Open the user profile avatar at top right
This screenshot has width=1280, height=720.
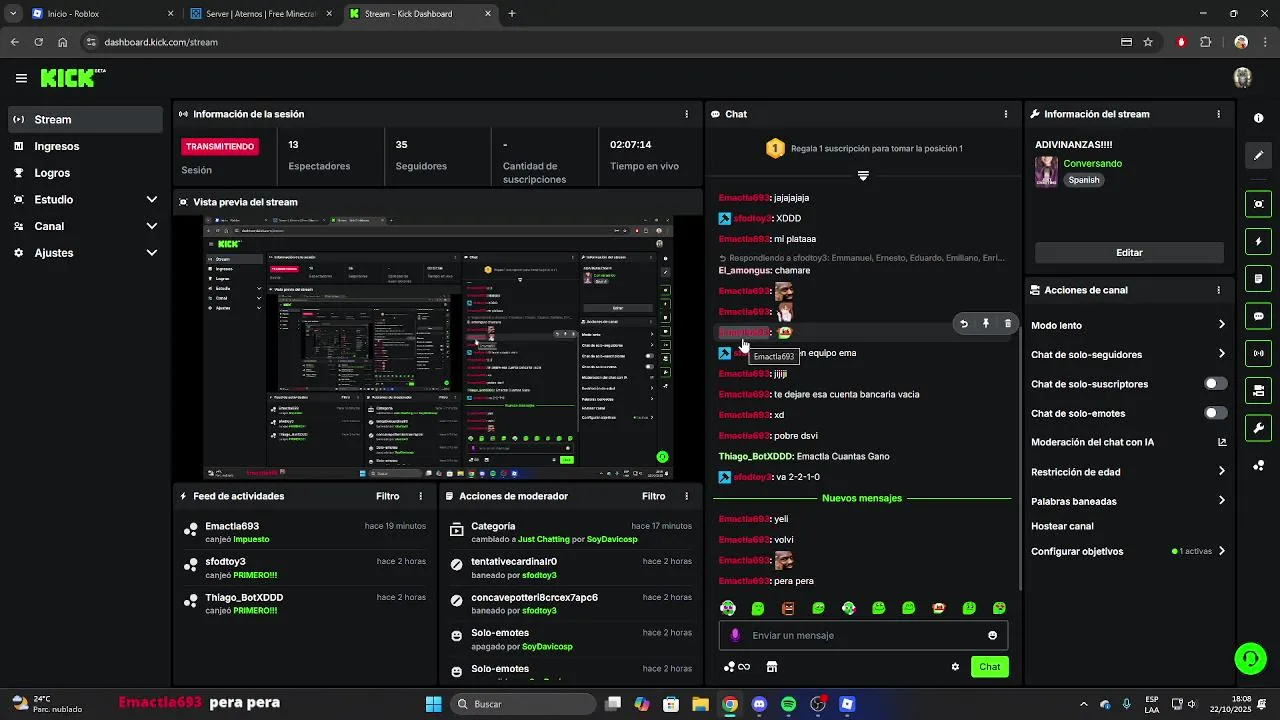1243,78
